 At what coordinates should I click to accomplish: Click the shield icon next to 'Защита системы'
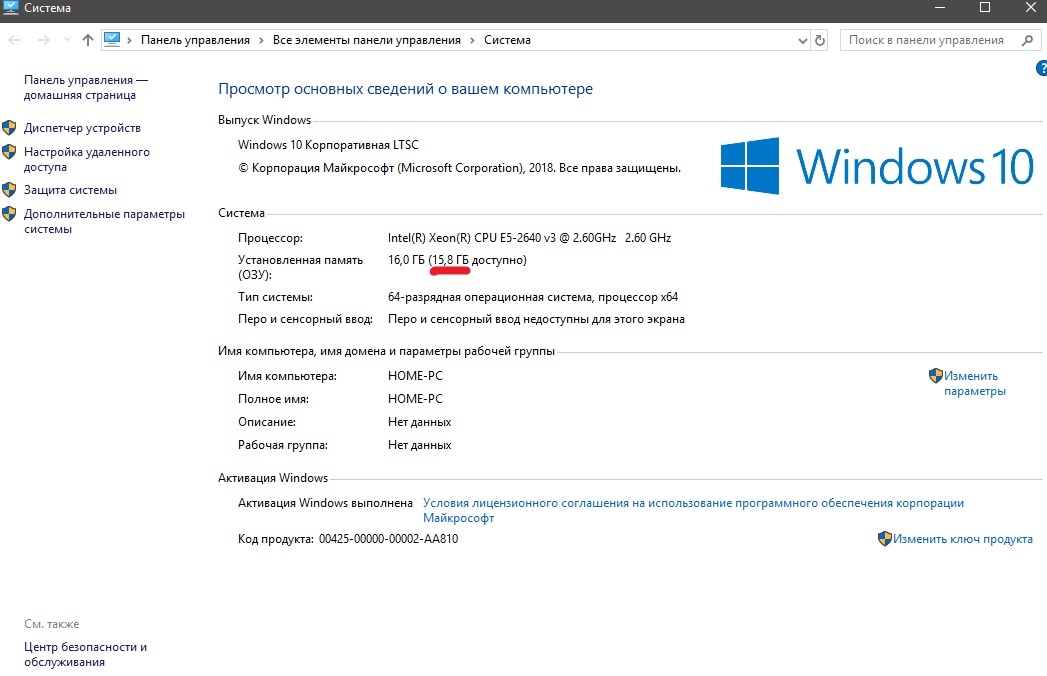9,190
